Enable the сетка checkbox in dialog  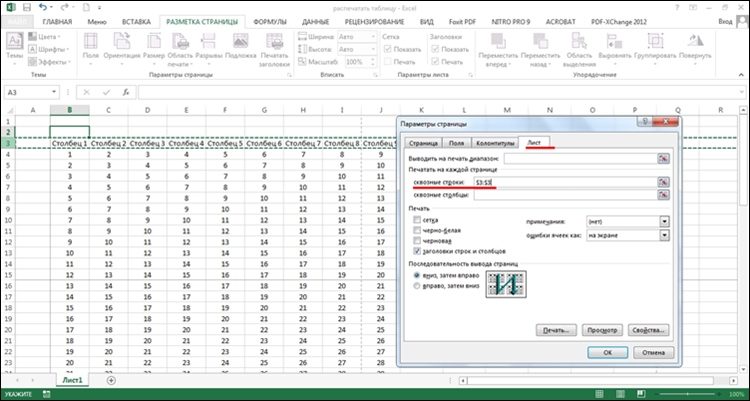click(x=417, y=218)
